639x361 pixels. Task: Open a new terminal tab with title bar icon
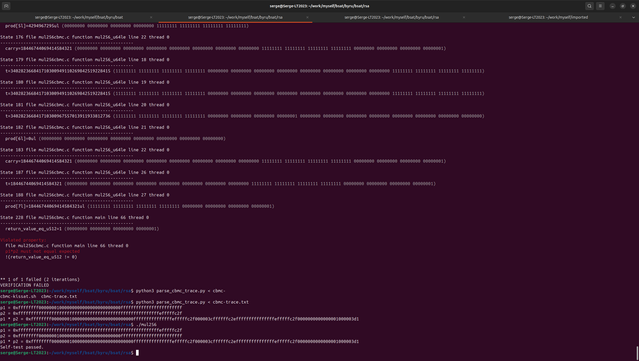click(x=6, y=6)
